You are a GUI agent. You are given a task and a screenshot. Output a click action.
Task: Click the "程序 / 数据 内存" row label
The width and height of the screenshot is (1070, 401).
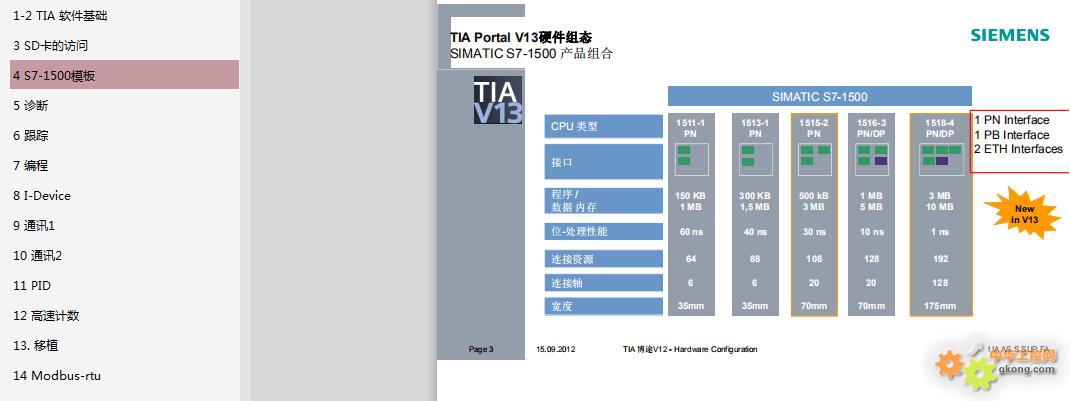point(603,200)
